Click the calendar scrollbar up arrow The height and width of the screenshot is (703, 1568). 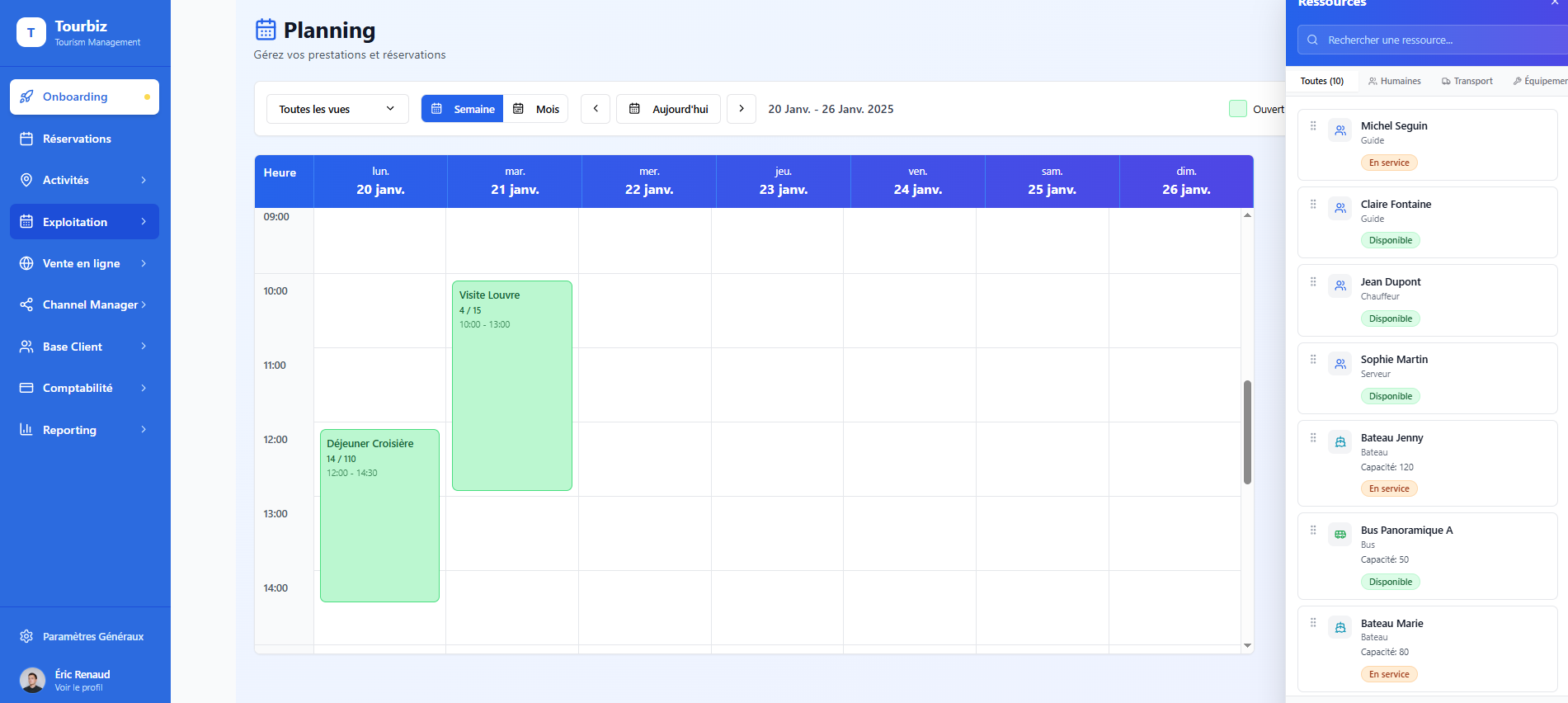coord(1247,215)
